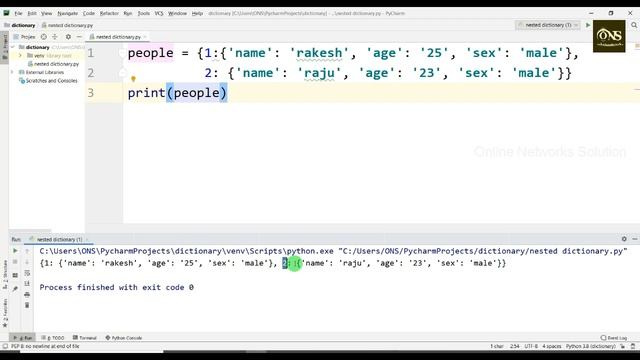Close the nested dictionary (1) run tab
Viewport: 640px width, 360px height.
[x=87, y=240]
